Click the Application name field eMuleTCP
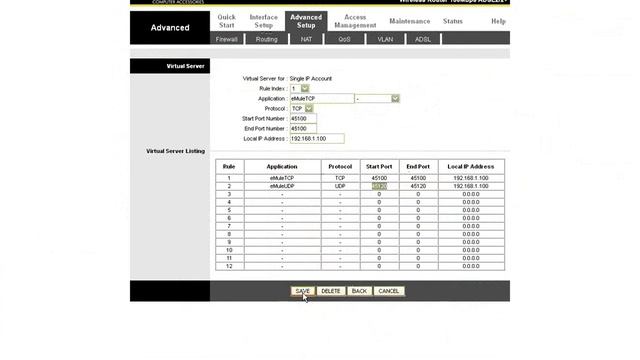Viewport: 640px width, 360px height. (322, 98)
